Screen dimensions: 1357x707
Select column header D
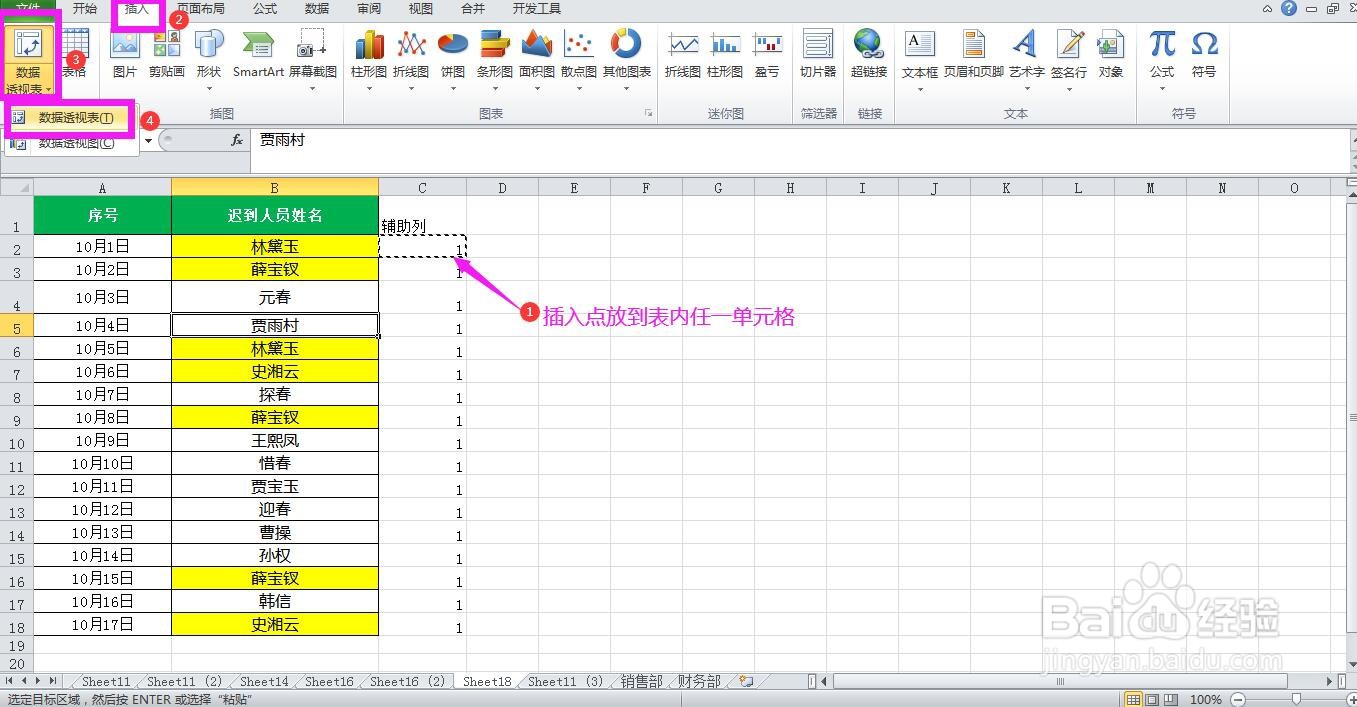pyautogui.click(x=502, y=188)
